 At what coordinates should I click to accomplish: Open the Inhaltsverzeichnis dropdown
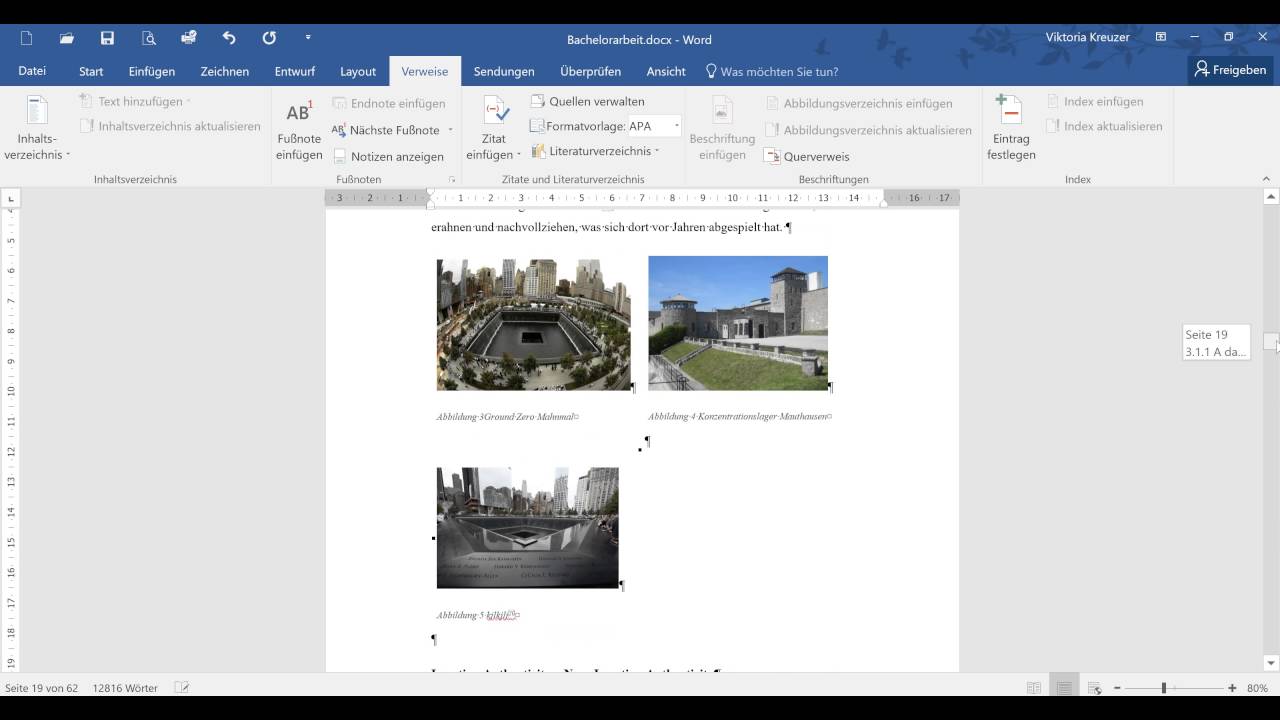pyautogui.click(x=37, y=128)
